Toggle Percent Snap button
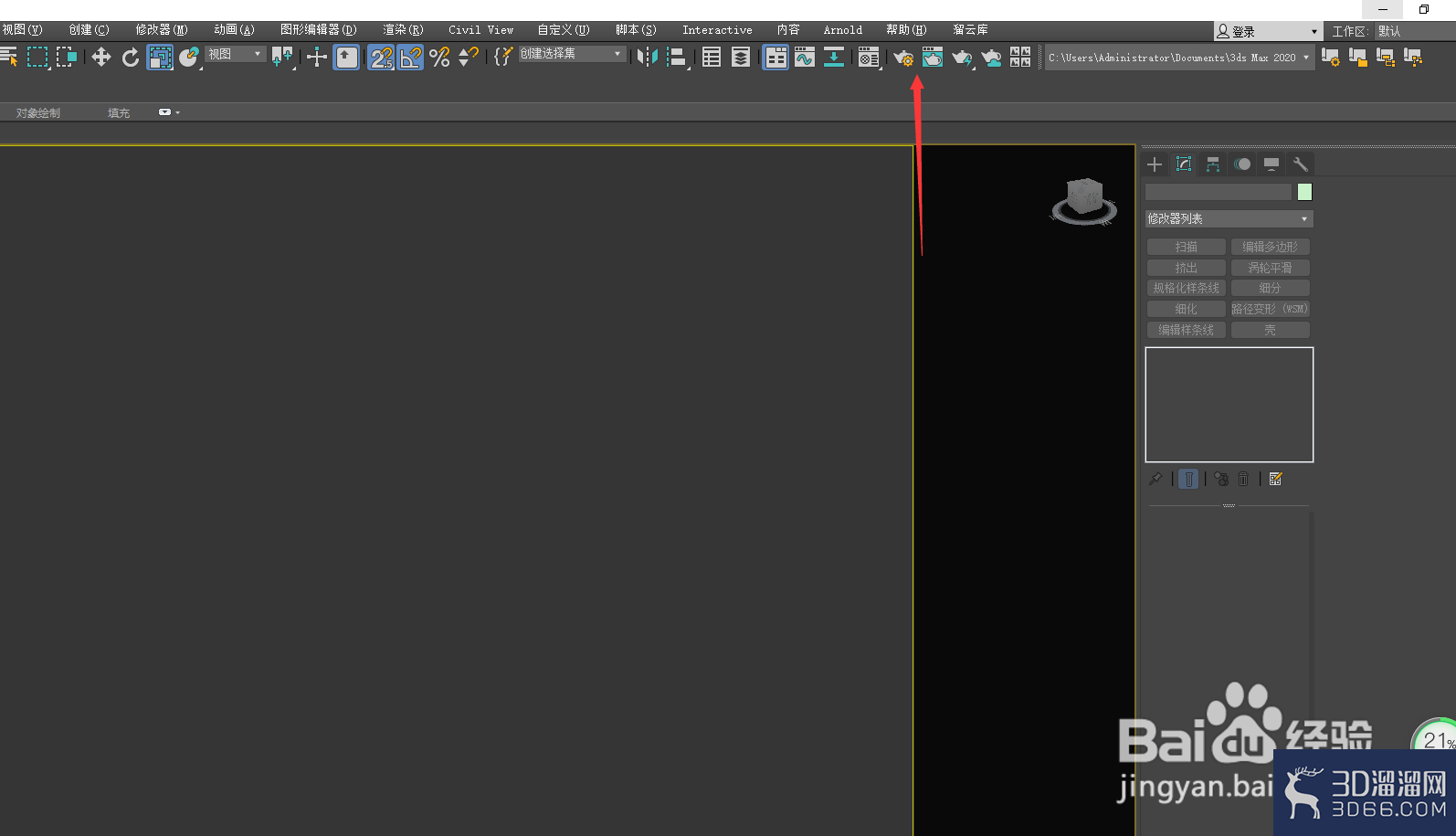The height and width of the screenshot is (836, 1456). click(x=439, y=58)
